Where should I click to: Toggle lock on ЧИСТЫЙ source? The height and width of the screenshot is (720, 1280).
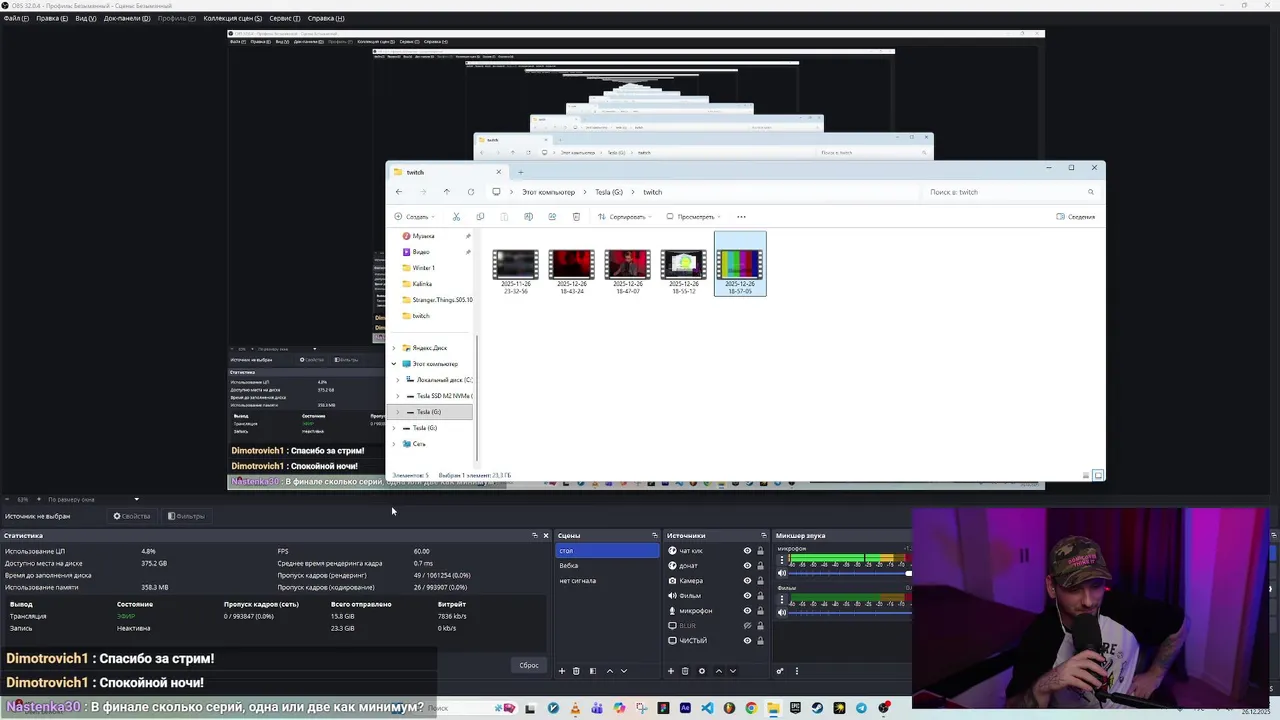click(760, 641)
